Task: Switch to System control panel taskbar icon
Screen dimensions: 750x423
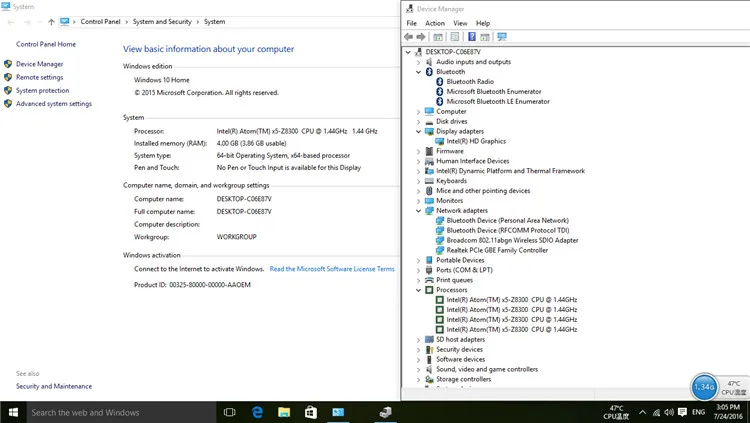Action: point(338,412)
